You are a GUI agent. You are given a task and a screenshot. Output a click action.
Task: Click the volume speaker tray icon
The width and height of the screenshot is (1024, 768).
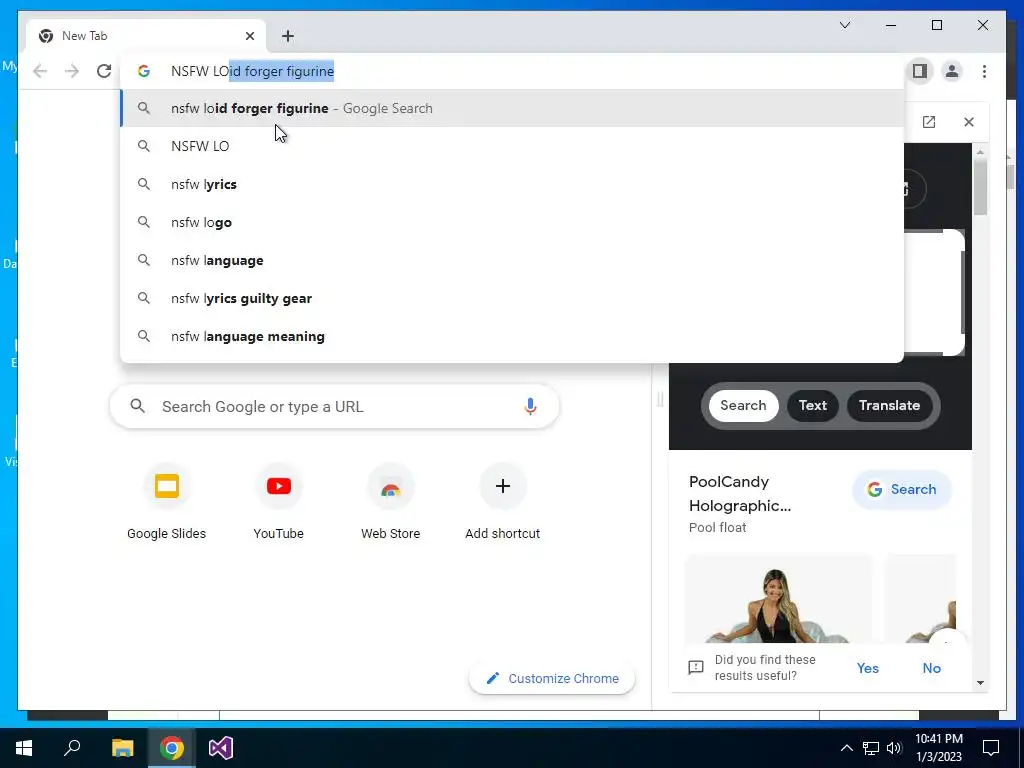[x=894, y=748]
